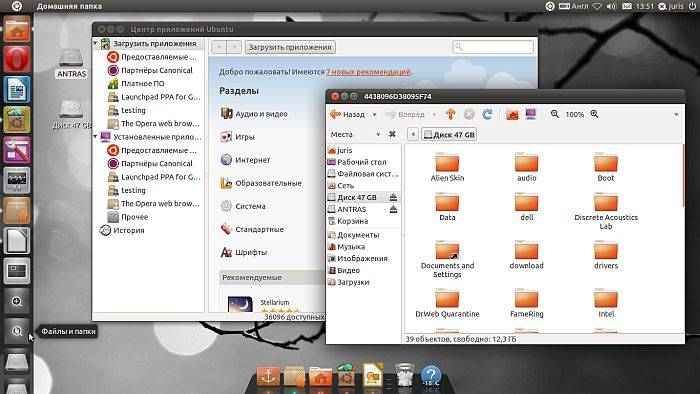The width and height of the screenshot is (700, 394).
Task: Reload the current folder view
Action: pyautogui.click(x=487, y=114)
